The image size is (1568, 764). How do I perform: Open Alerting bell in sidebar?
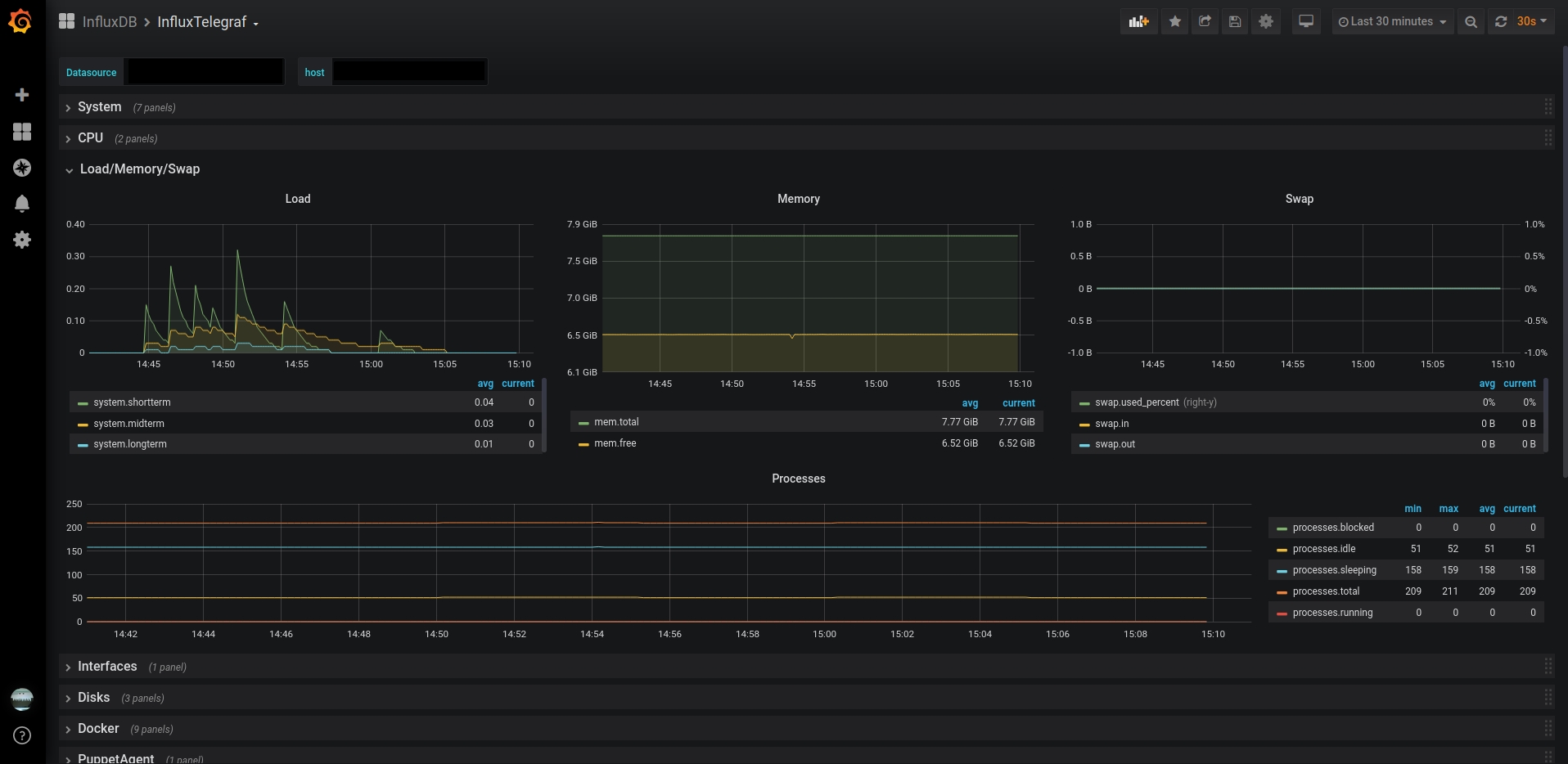[x=22, y=204]
